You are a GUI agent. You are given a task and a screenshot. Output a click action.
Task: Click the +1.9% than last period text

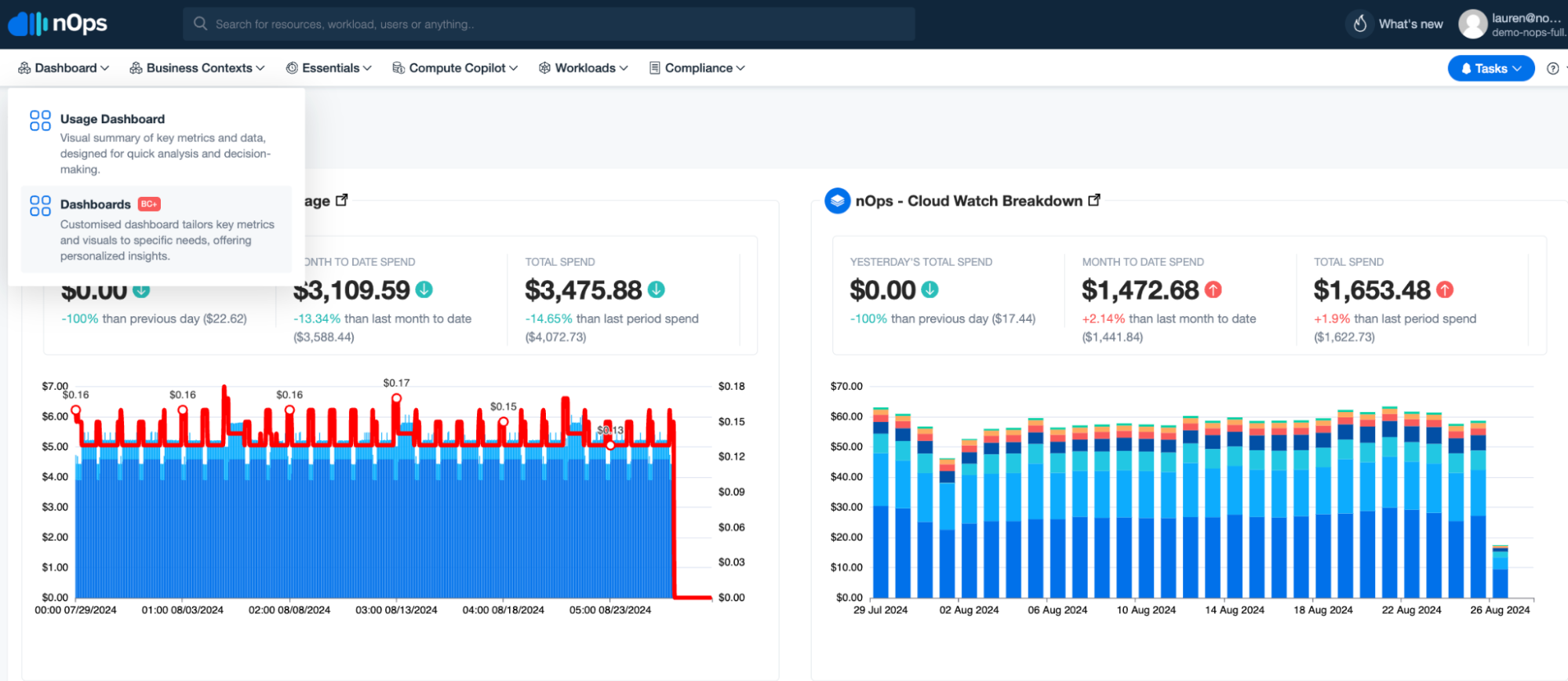[x=1395, y=319]
